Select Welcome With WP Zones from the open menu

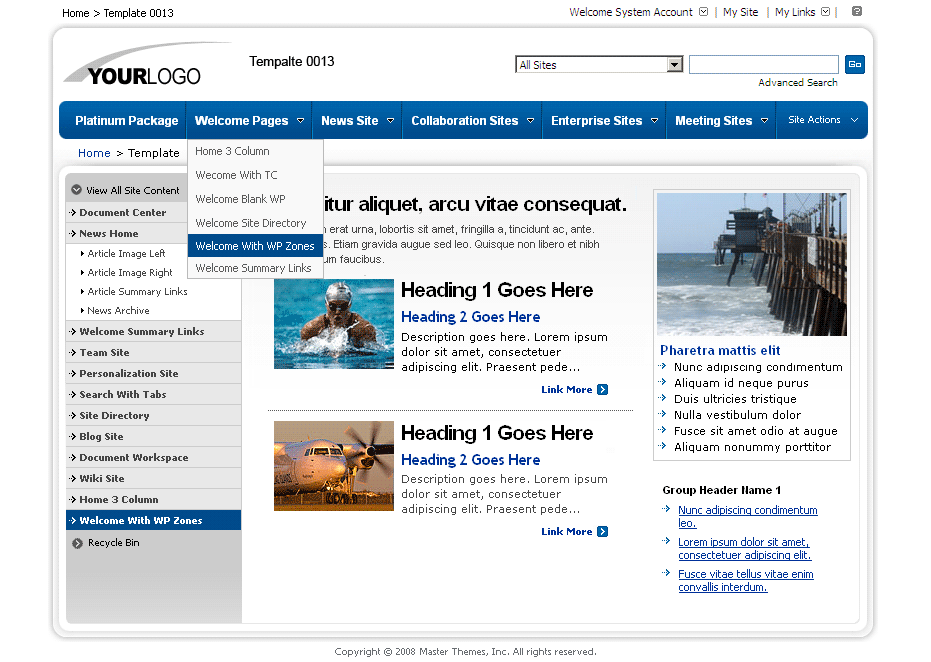point(255,245)
